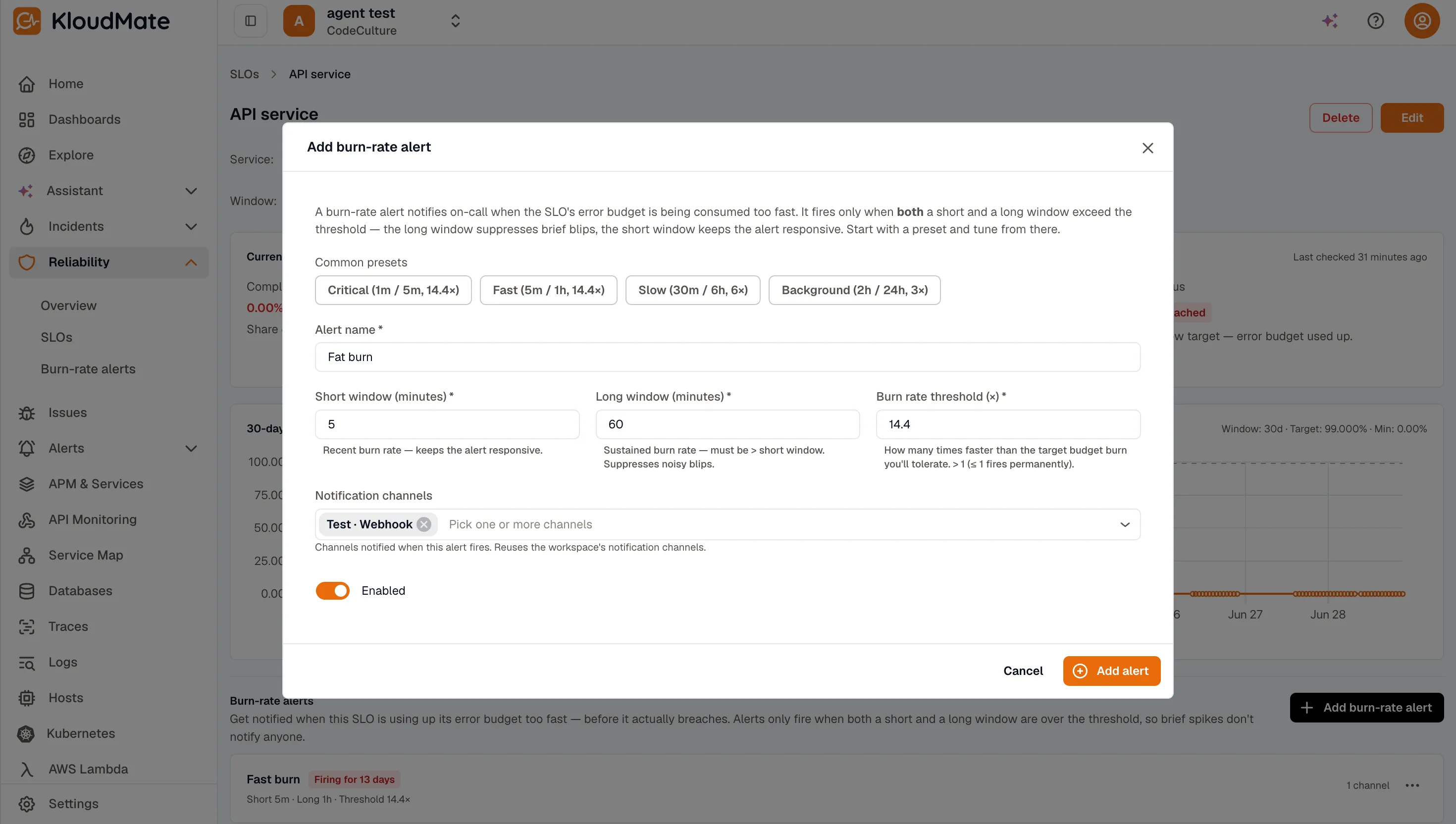Image resolution: width=1456 pixels, height=824 pixels.
Task: Click the Alerts bell icon
Action: [27, 448]
